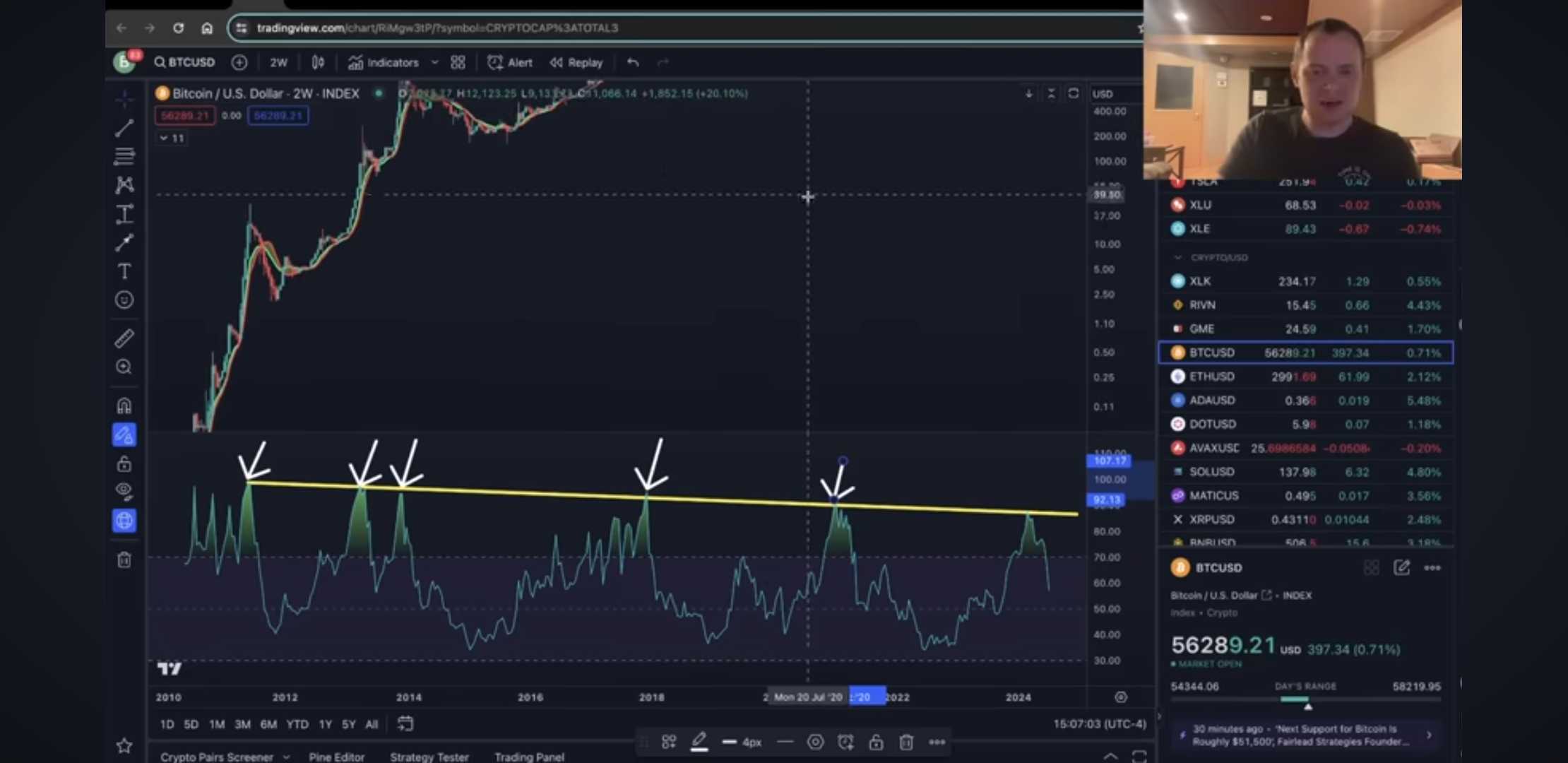This screenshot has height=763, width=1568.
Task: Start bar Replay mode
Action: [576, 62]
